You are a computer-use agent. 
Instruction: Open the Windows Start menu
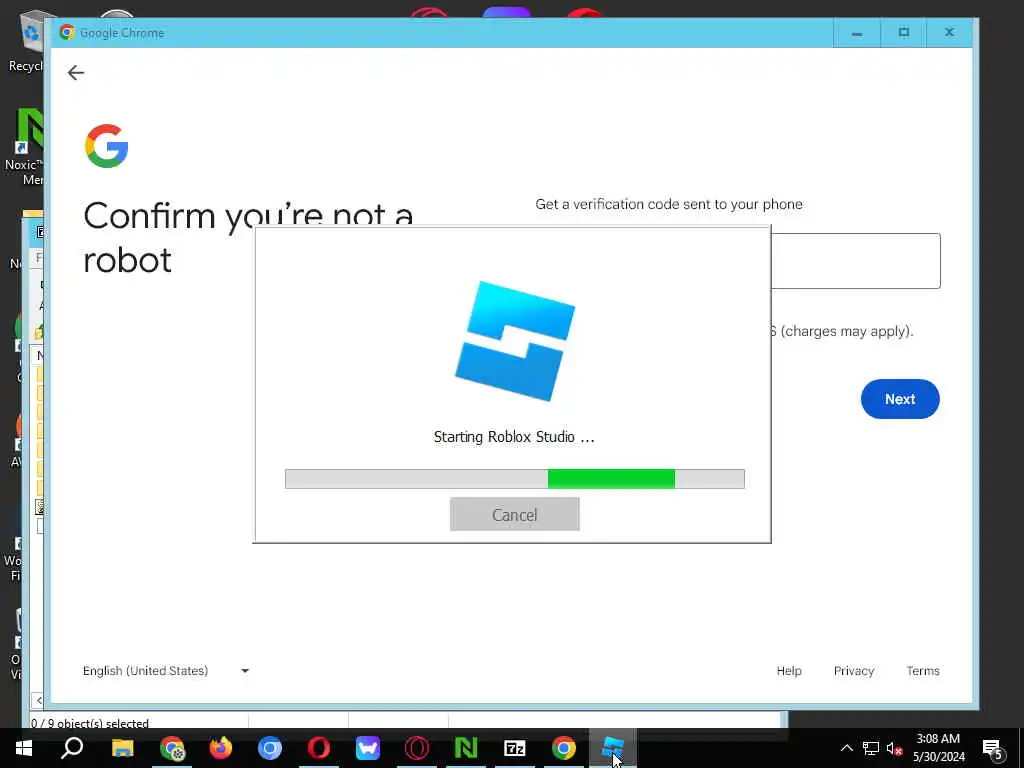click(x=24, y=748)
